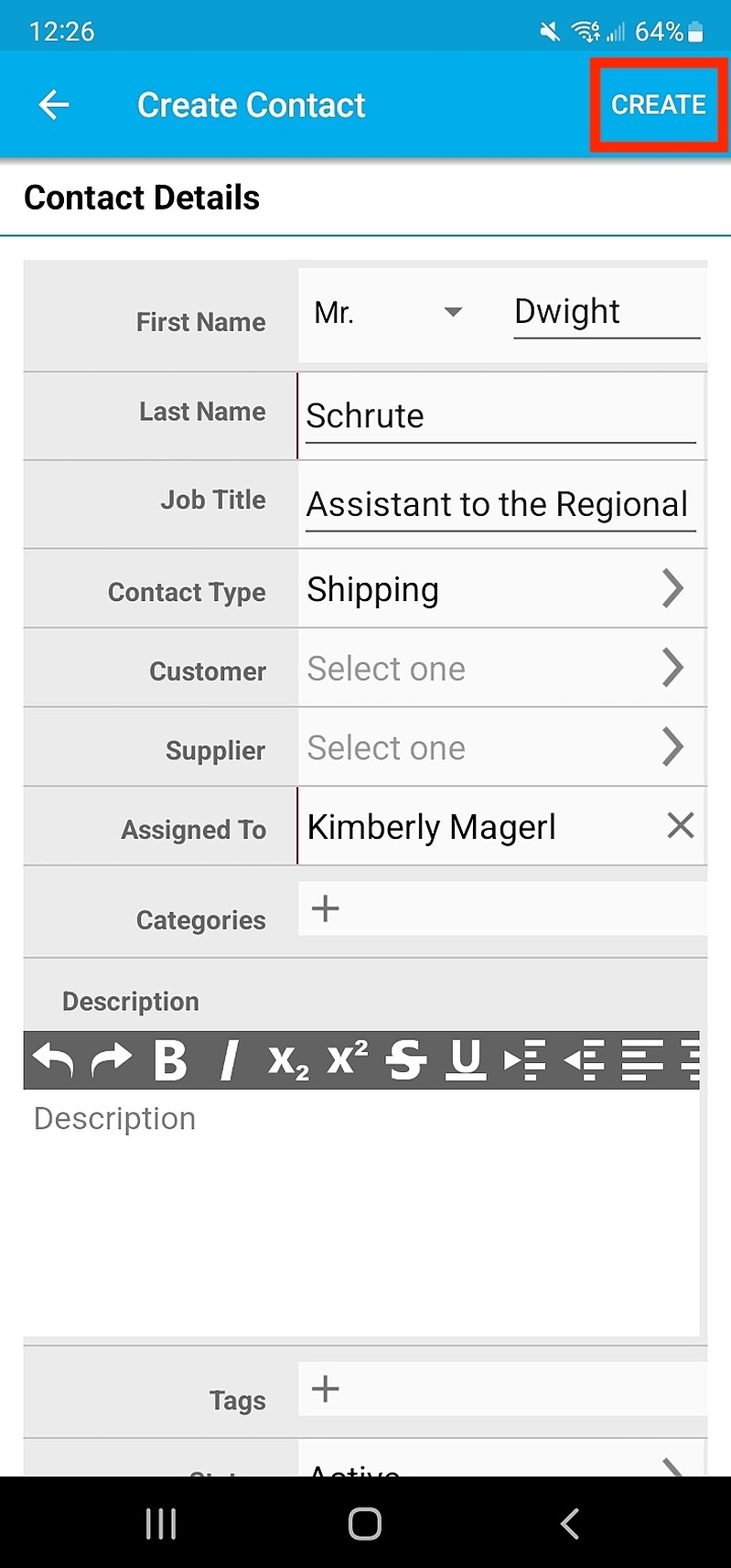Click the undo icon in description toolbar
Viewport: 731px width, 1568px height.
[53, 1060]
